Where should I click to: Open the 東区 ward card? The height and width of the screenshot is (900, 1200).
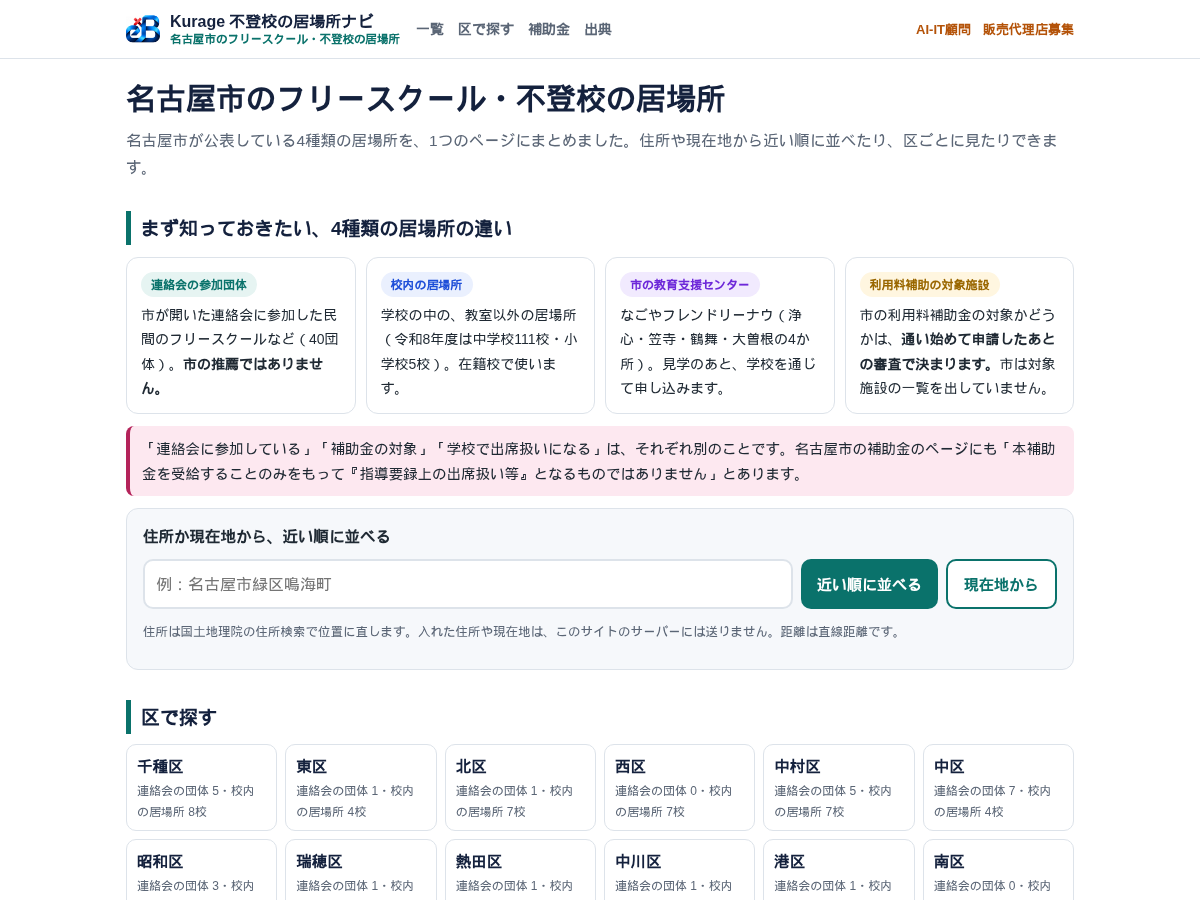pyautogui.click(x=361, y=787)
